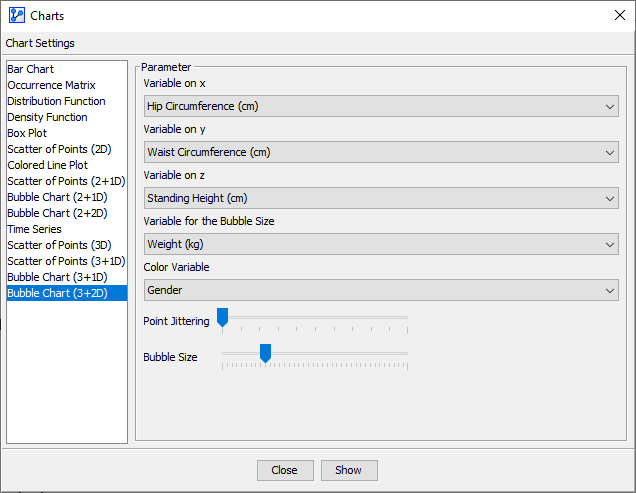636x493 pixels.
Task: Select Time Series chart type
Action: pos(35,229)
